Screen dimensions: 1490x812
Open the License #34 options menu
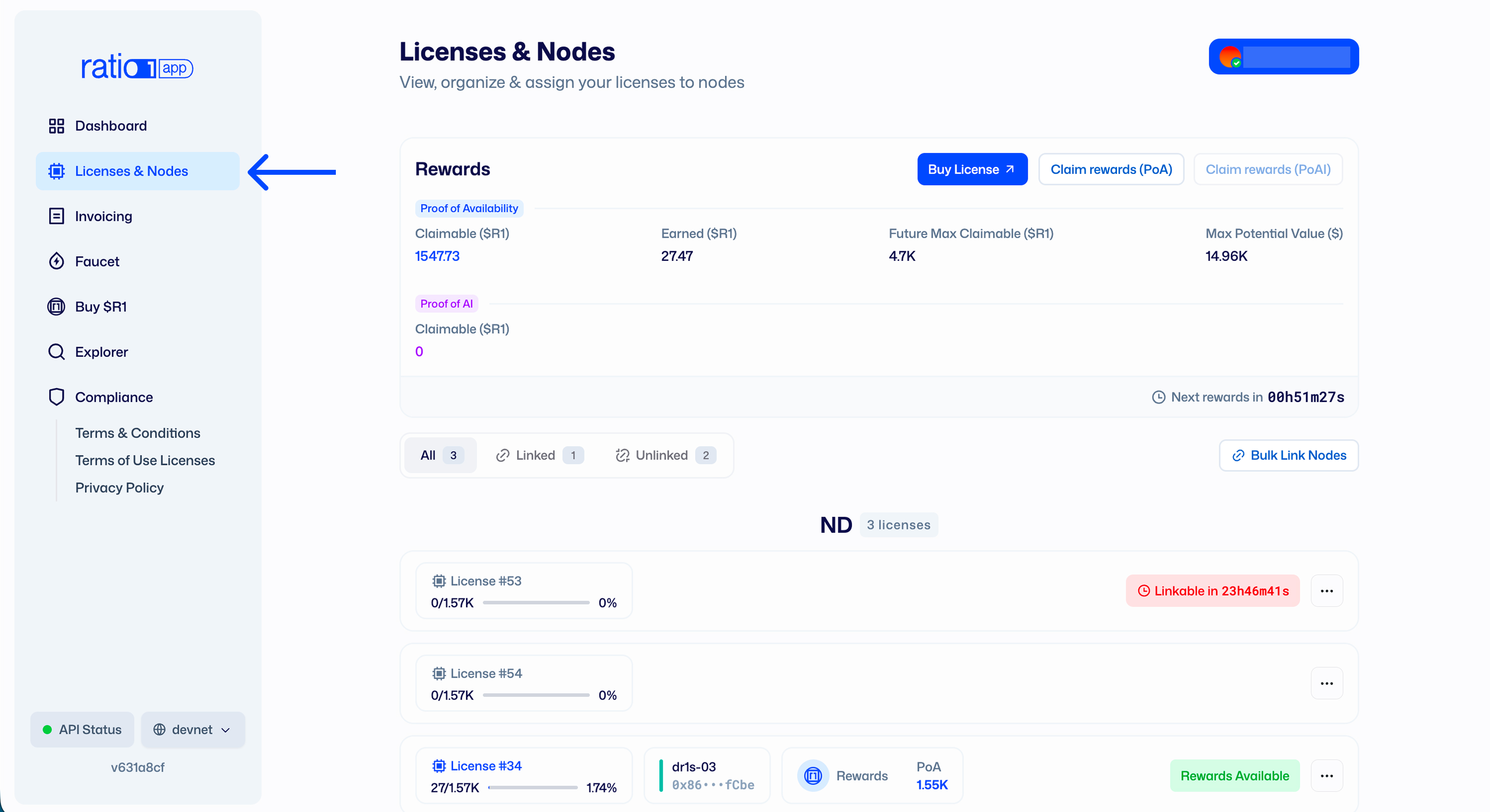click(1327, 776)
